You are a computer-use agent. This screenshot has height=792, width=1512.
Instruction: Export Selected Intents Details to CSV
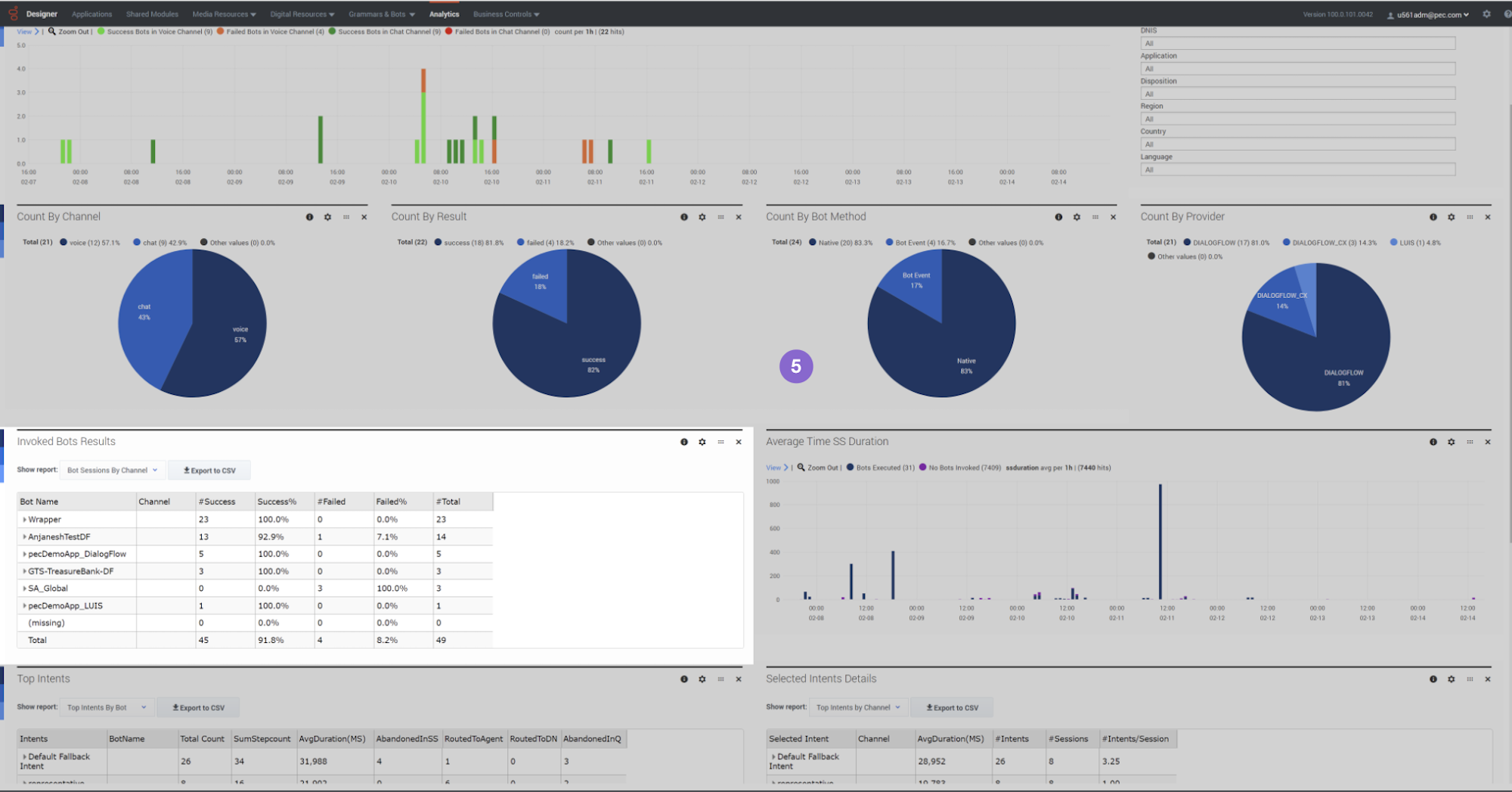coord(952,708)
